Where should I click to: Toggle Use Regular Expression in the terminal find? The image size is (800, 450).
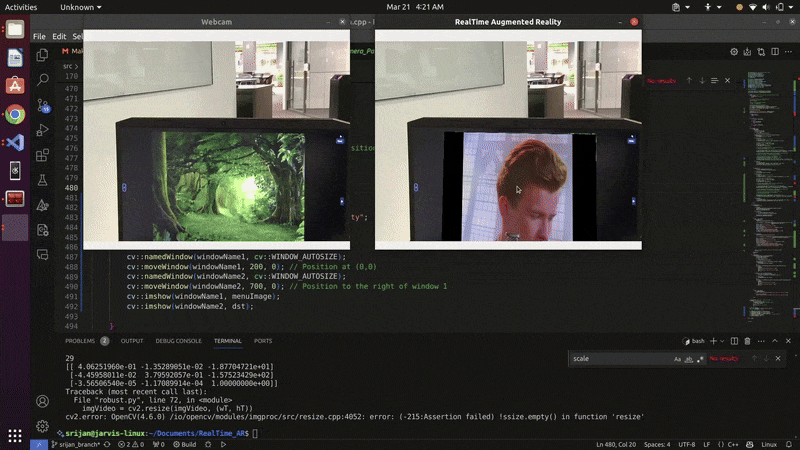click(700, 359)
